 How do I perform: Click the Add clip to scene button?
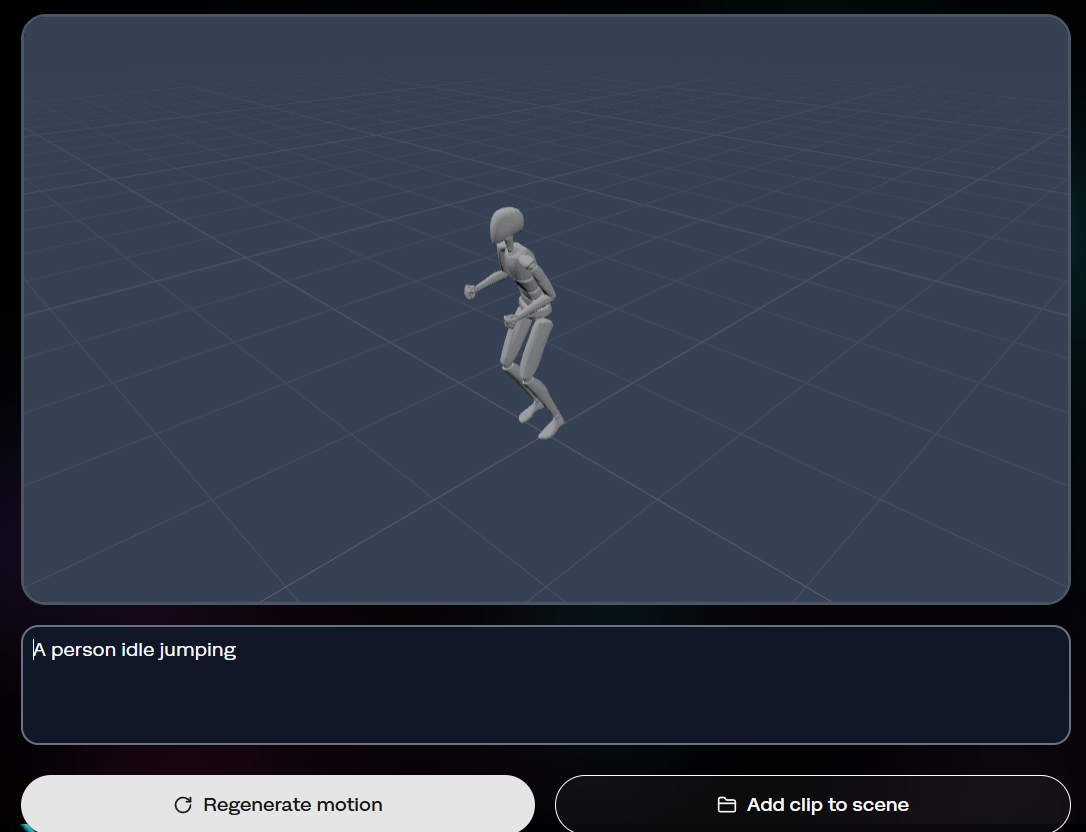(x=812, y=804)
